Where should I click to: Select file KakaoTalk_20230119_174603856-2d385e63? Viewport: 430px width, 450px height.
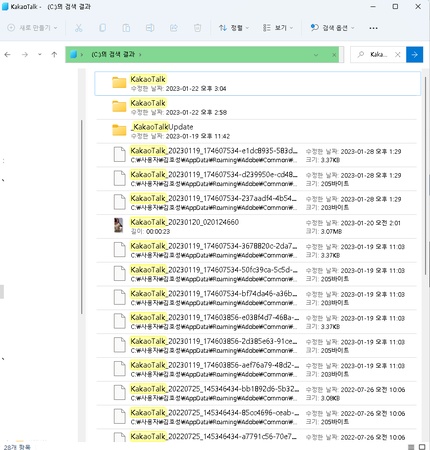[257, 346]
